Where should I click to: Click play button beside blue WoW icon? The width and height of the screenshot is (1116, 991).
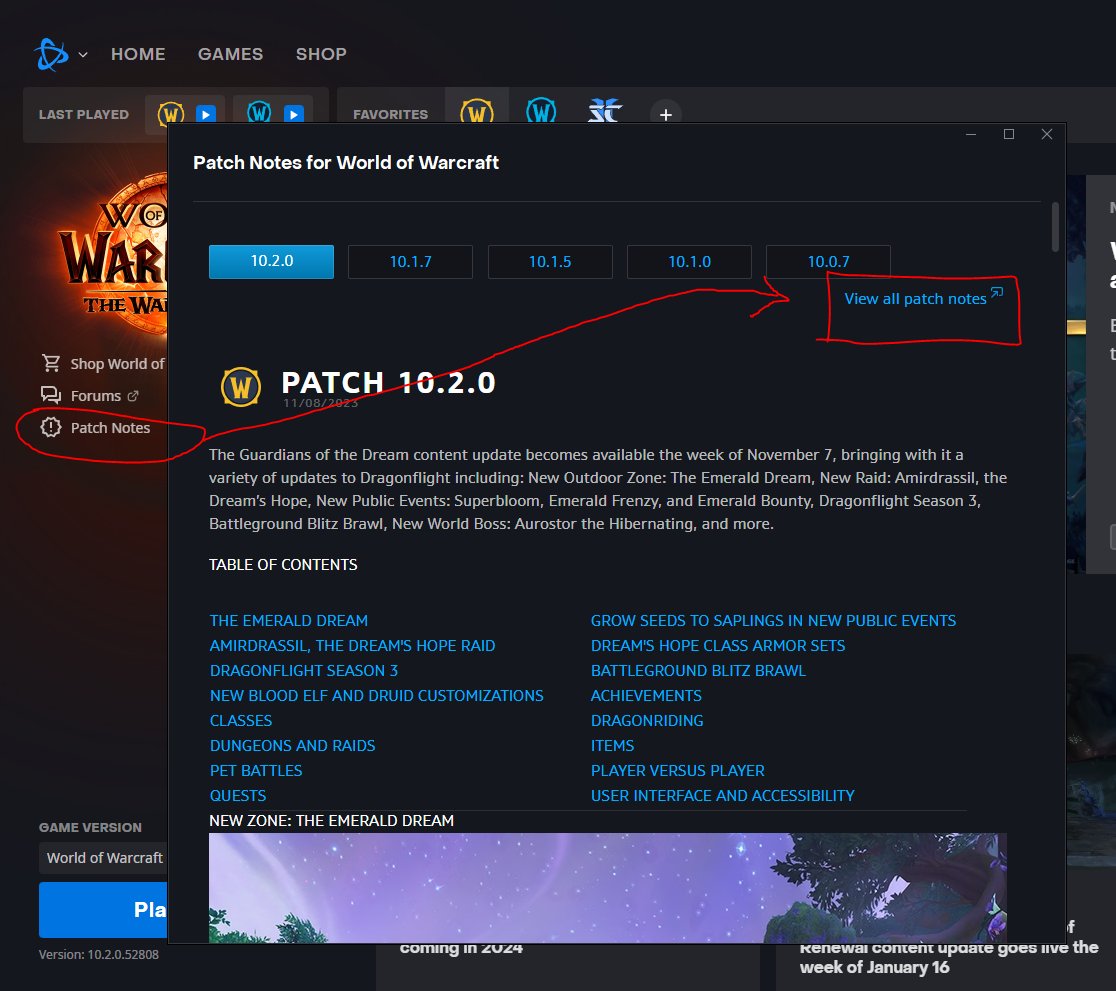tap(293, 114)
